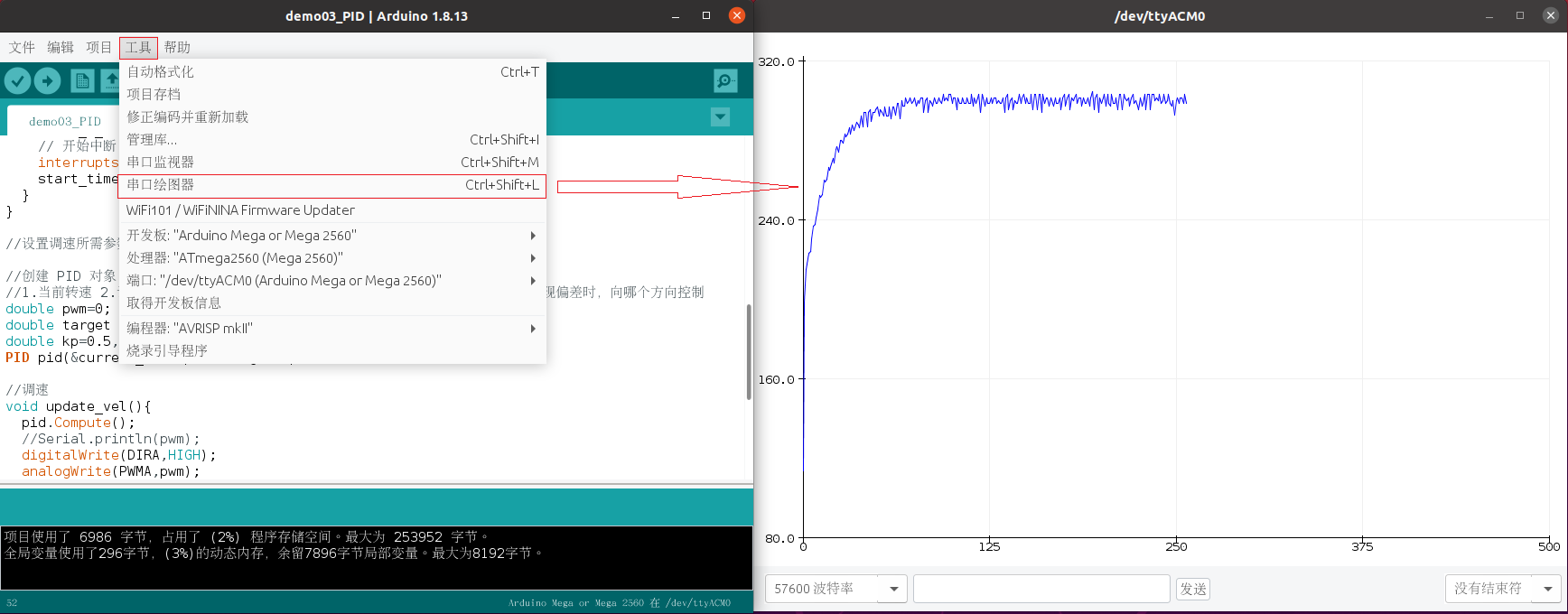Viewport: 1568px width, 614px height.
Task: Open the 文件 menu
Action: (22, 48)
